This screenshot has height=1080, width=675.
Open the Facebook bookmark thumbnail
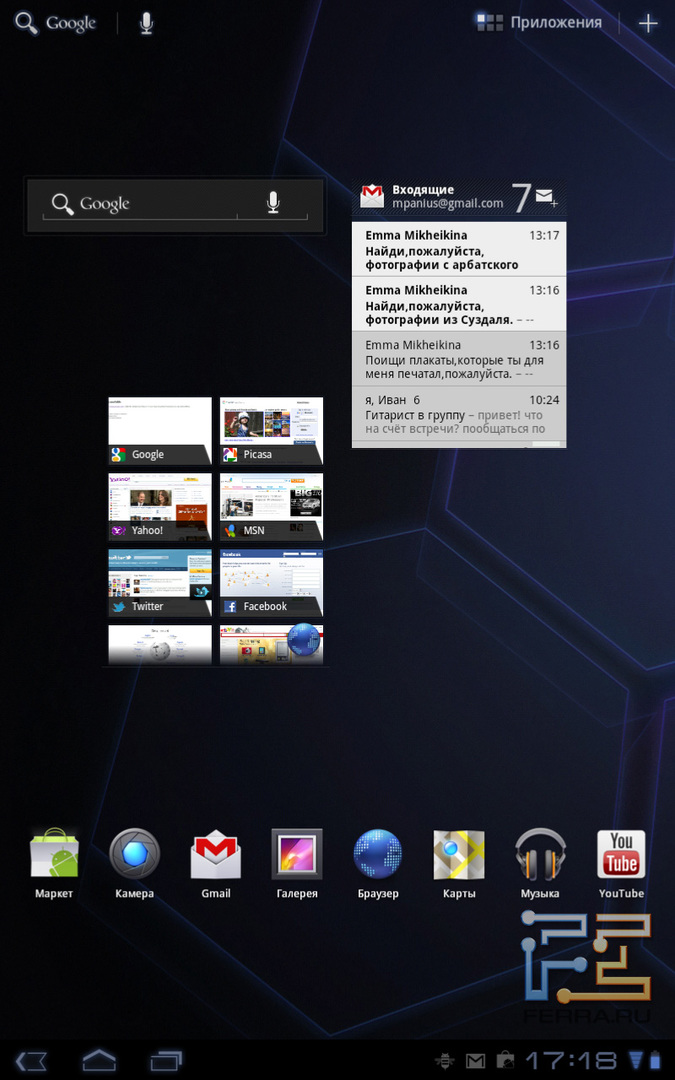click(x=271, y=582)
